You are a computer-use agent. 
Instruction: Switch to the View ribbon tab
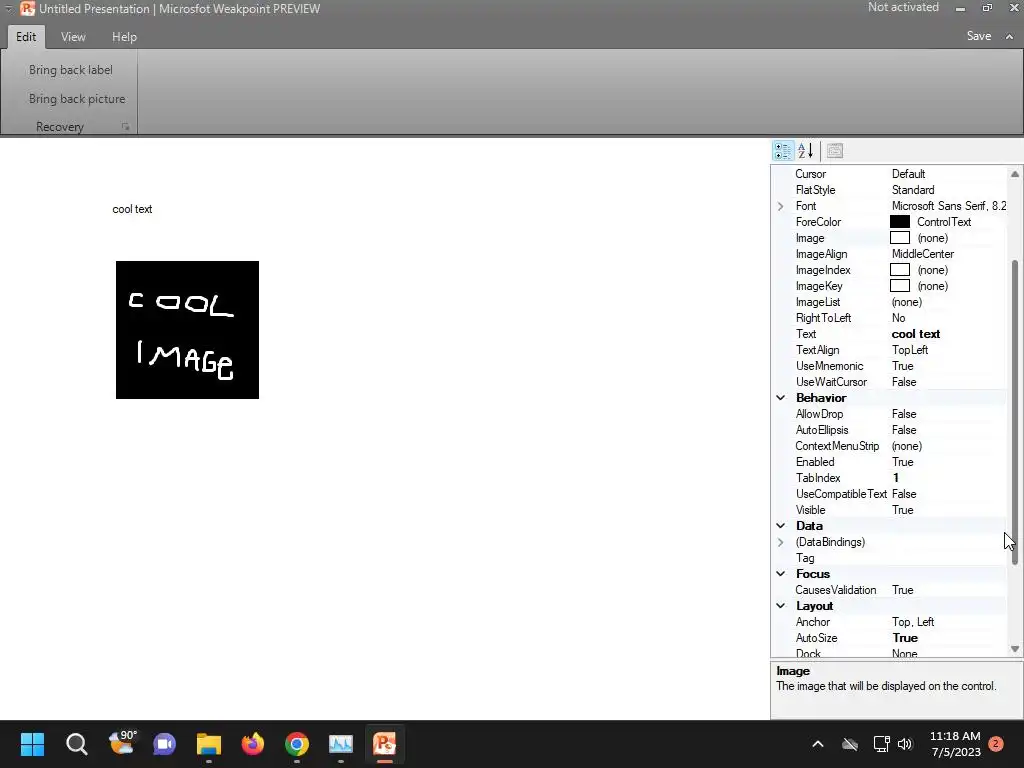click(73, 37)
